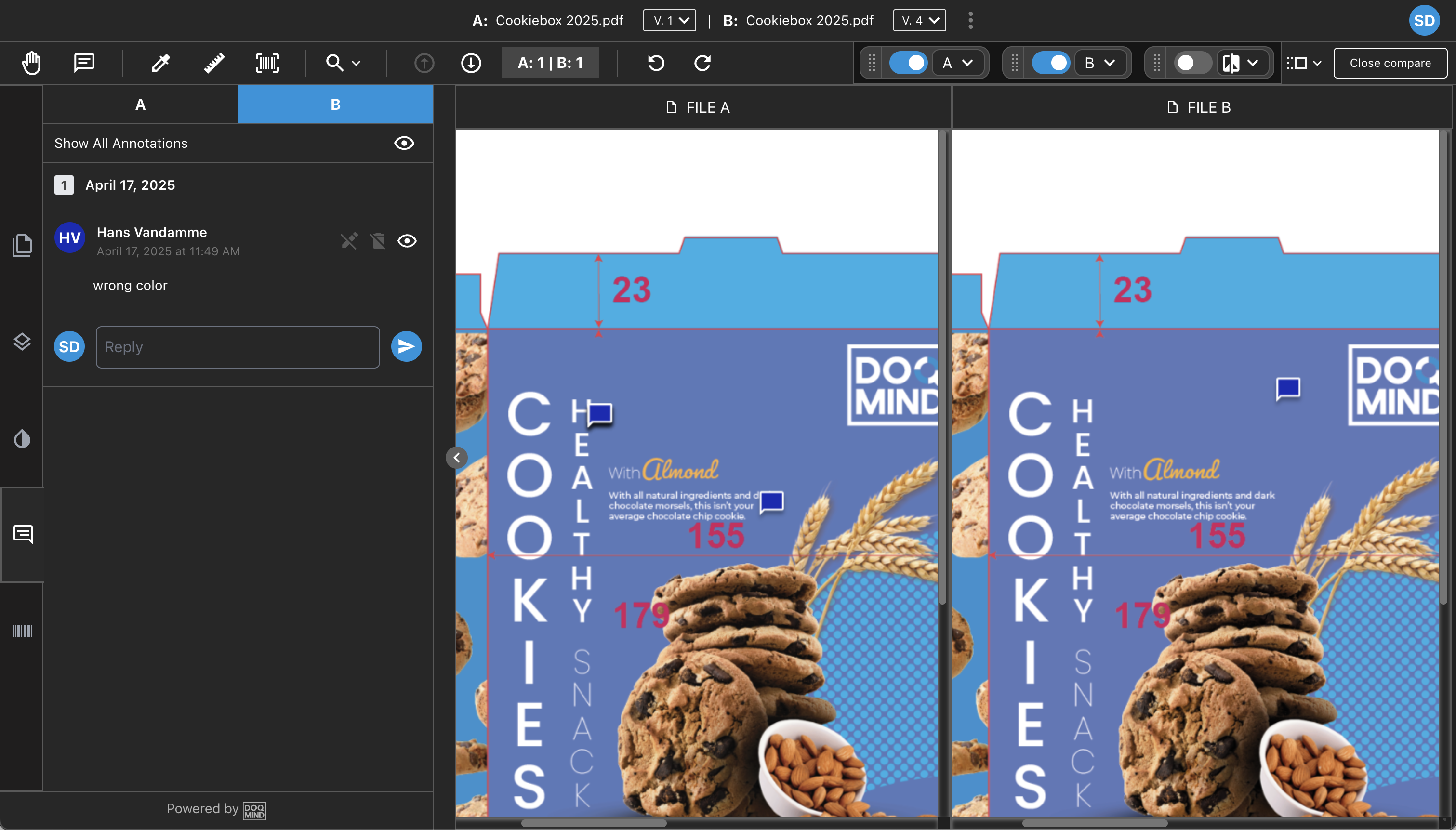Open the Separations panel in sidebar
The width and height of the screenshot is (1456, 830).
pos(22,439)
